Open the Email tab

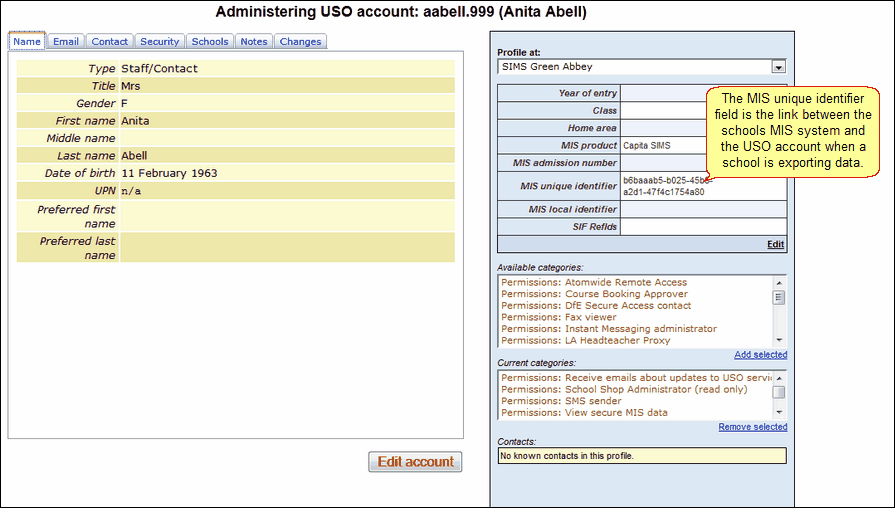tap(66, 41)
